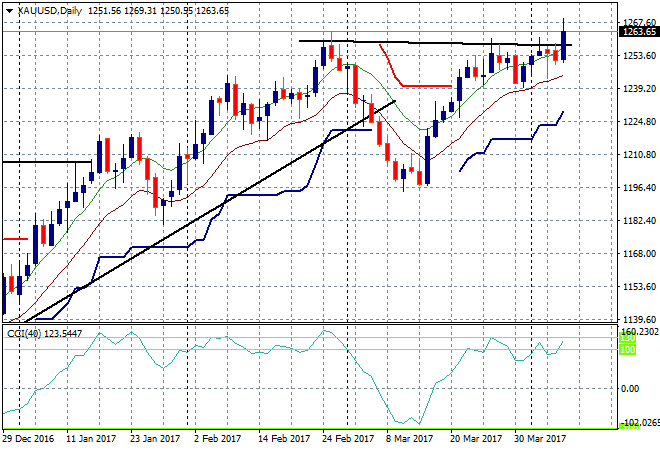Click the cyan CCI line's trough in March

[x=420, y=423]
